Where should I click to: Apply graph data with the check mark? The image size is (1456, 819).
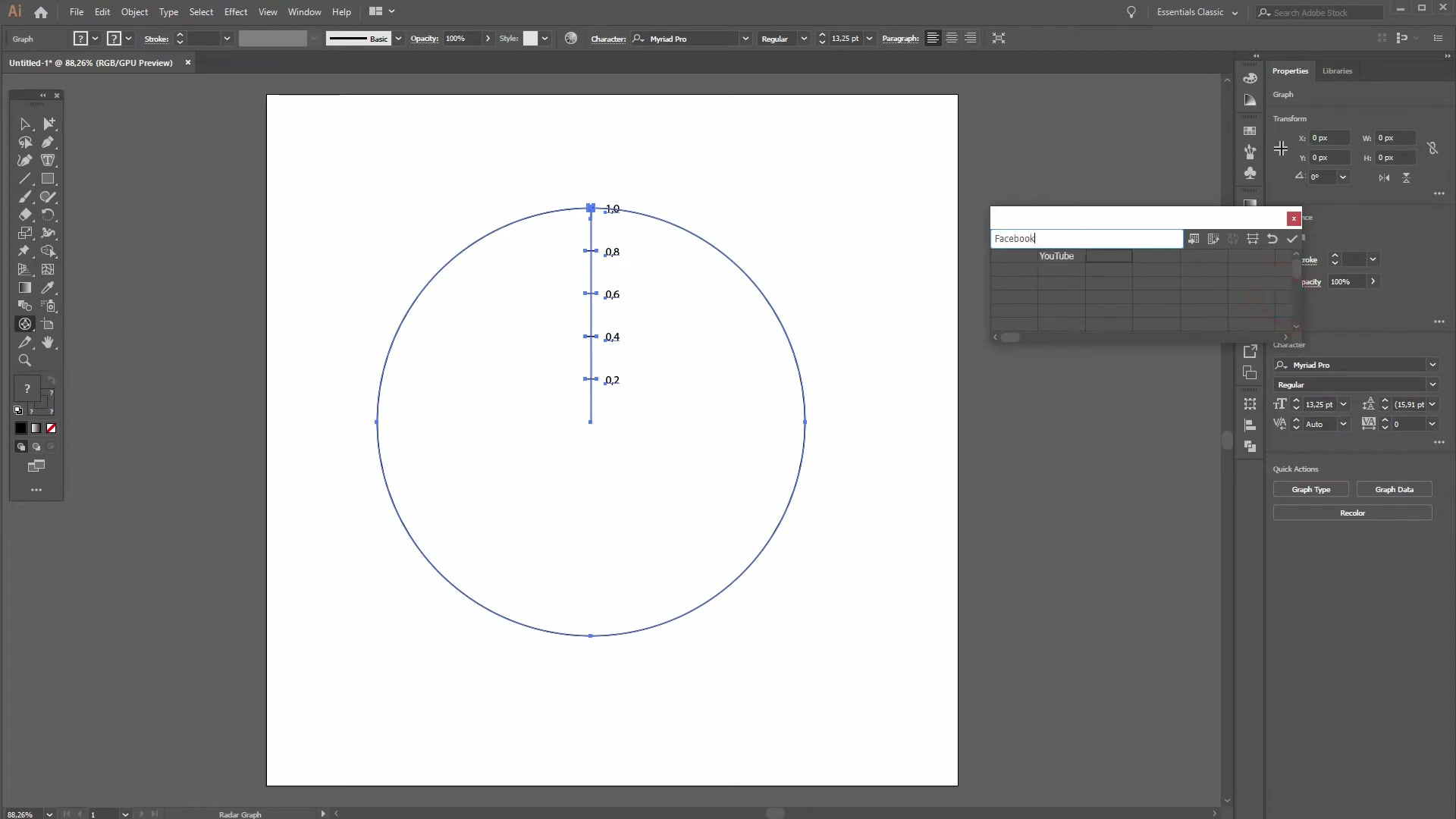[1291, 238]
